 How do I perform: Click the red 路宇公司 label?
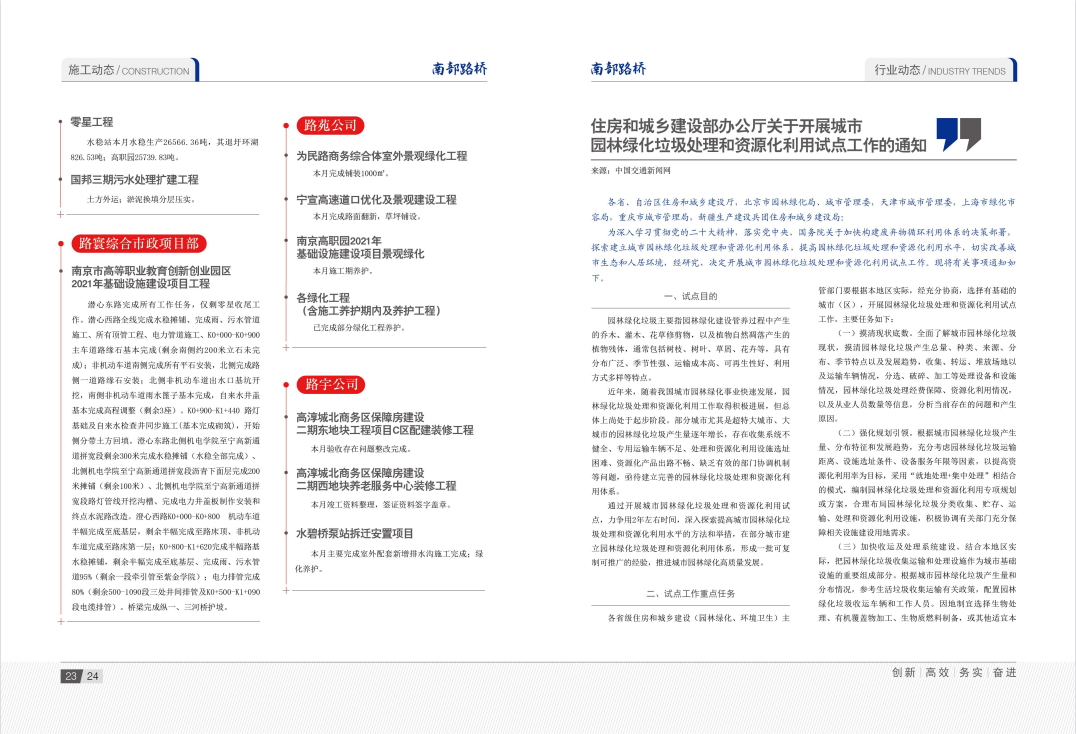click(331, 384)
